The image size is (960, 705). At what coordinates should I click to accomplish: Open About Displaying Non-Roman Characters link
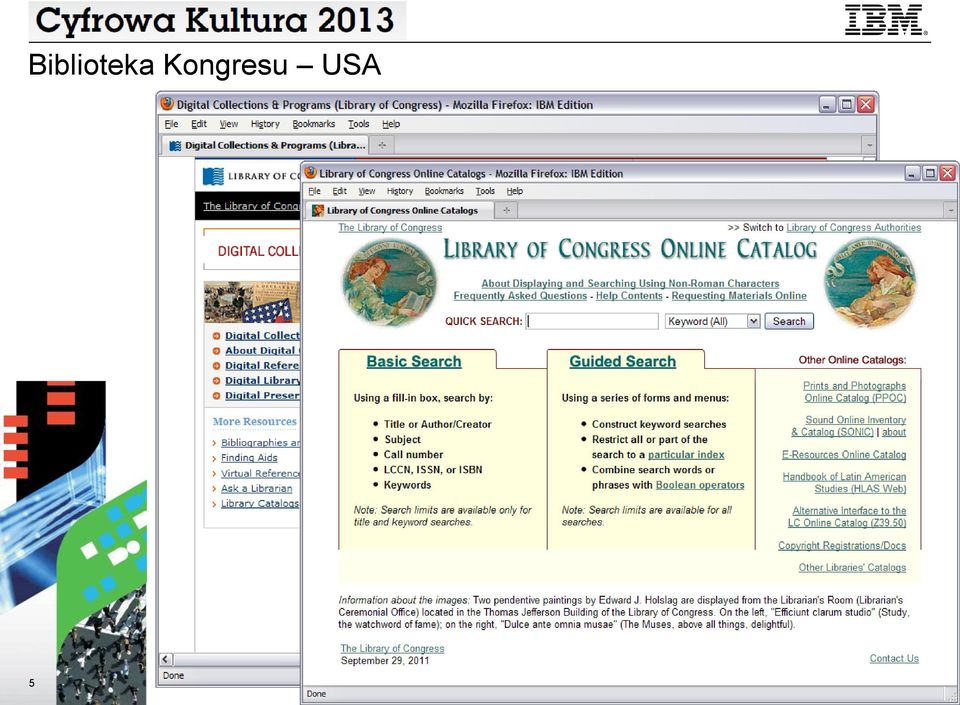(630, 283)
